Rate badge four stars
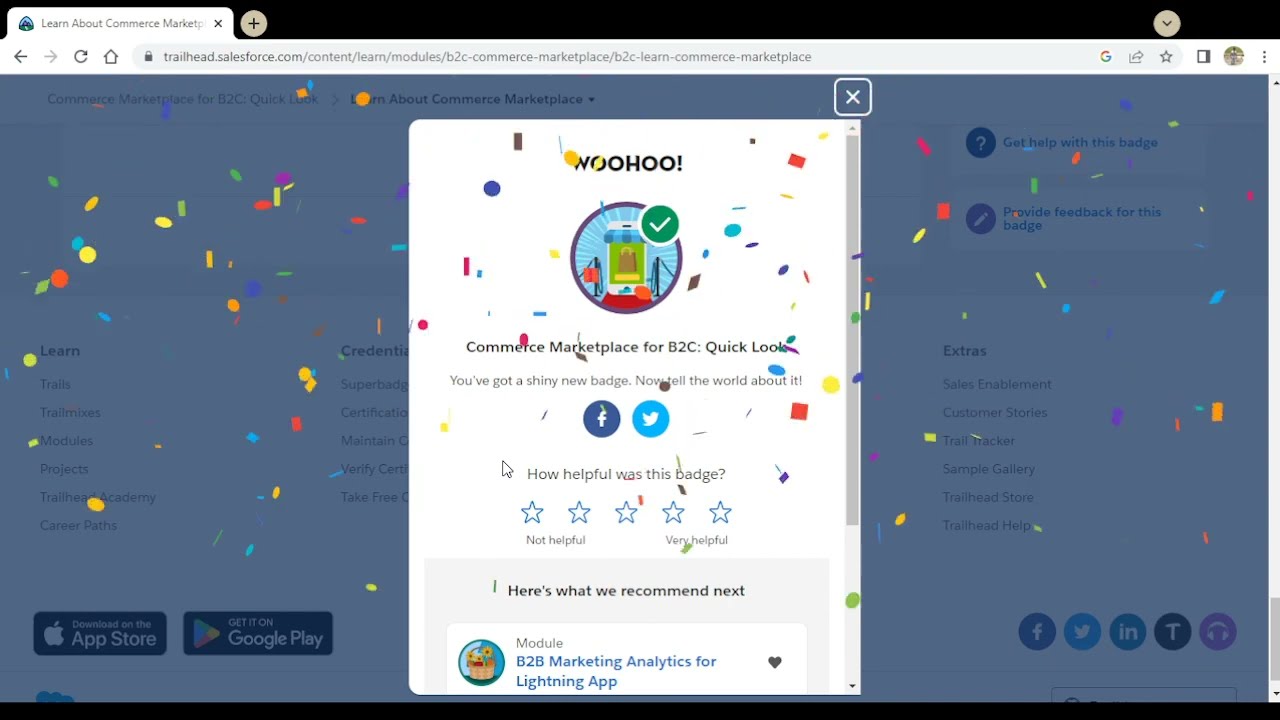The image size is (1280, 720). pos(673,513)
